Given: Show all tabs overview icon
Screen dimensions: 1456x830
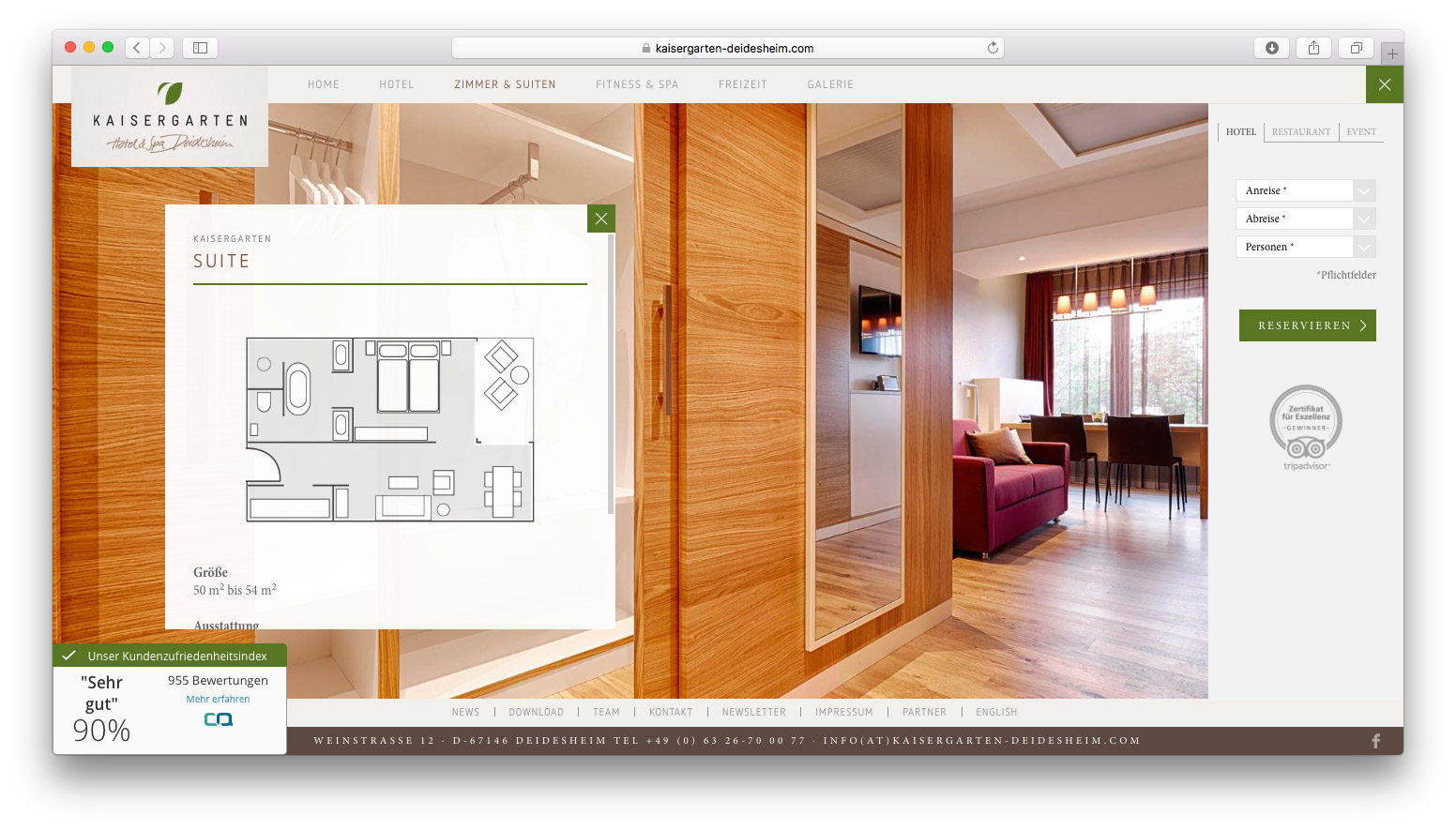Looking at the screenshot, I should [x=1356, y=48].
